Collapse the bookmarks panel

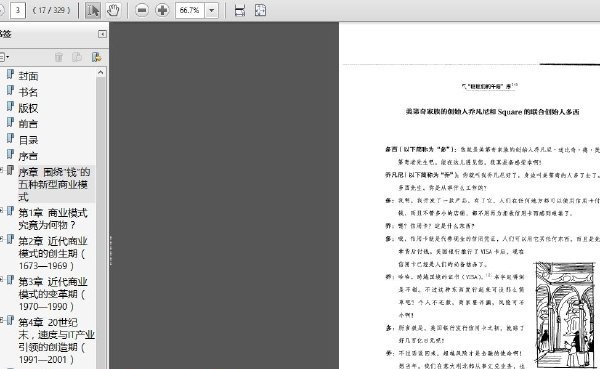coord(102,34)
